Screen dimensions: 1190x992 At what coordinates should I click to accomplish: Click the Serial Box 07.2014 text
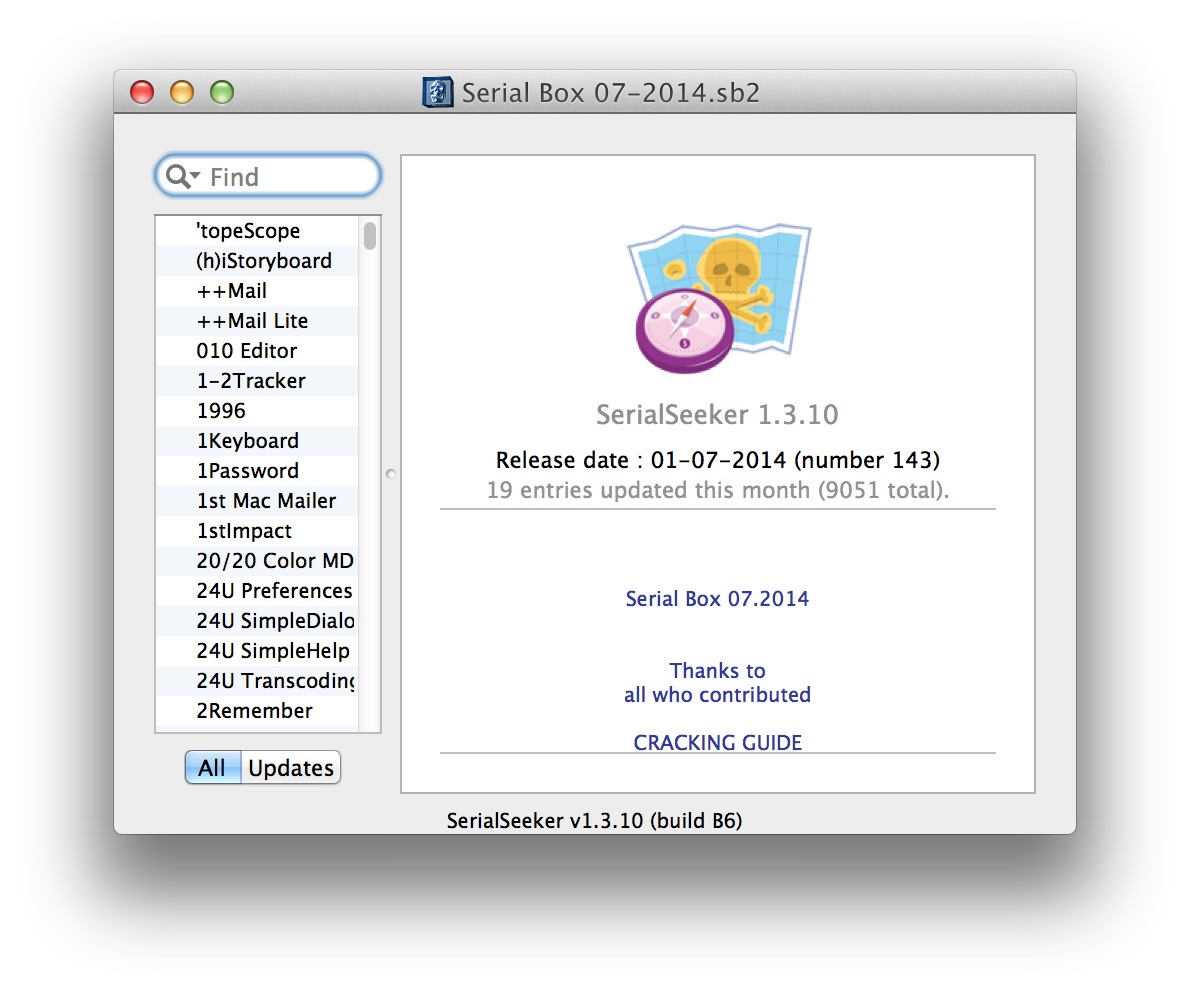pyautogui.click(x=717, y=599)
